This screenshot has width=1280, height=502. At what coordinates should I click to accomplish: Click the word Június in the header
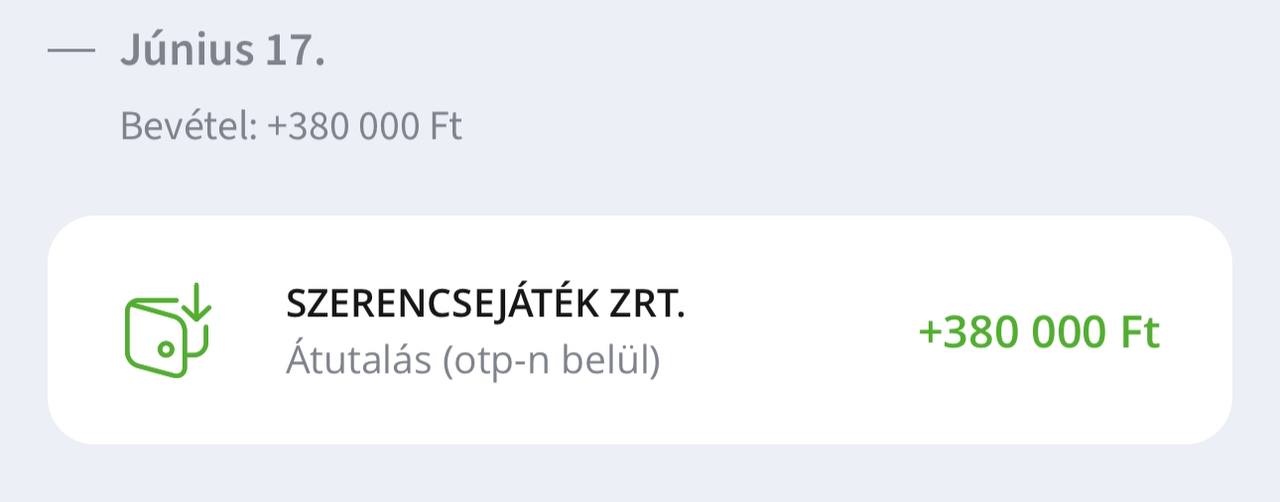(x=187, y=50)
